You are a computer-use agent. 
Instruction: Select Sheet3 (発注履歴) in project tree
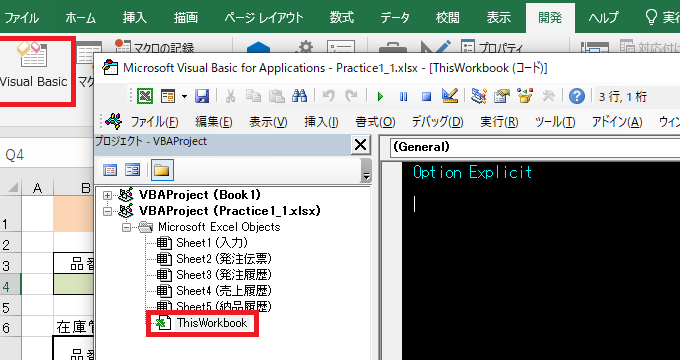click(x=224, y=275)
